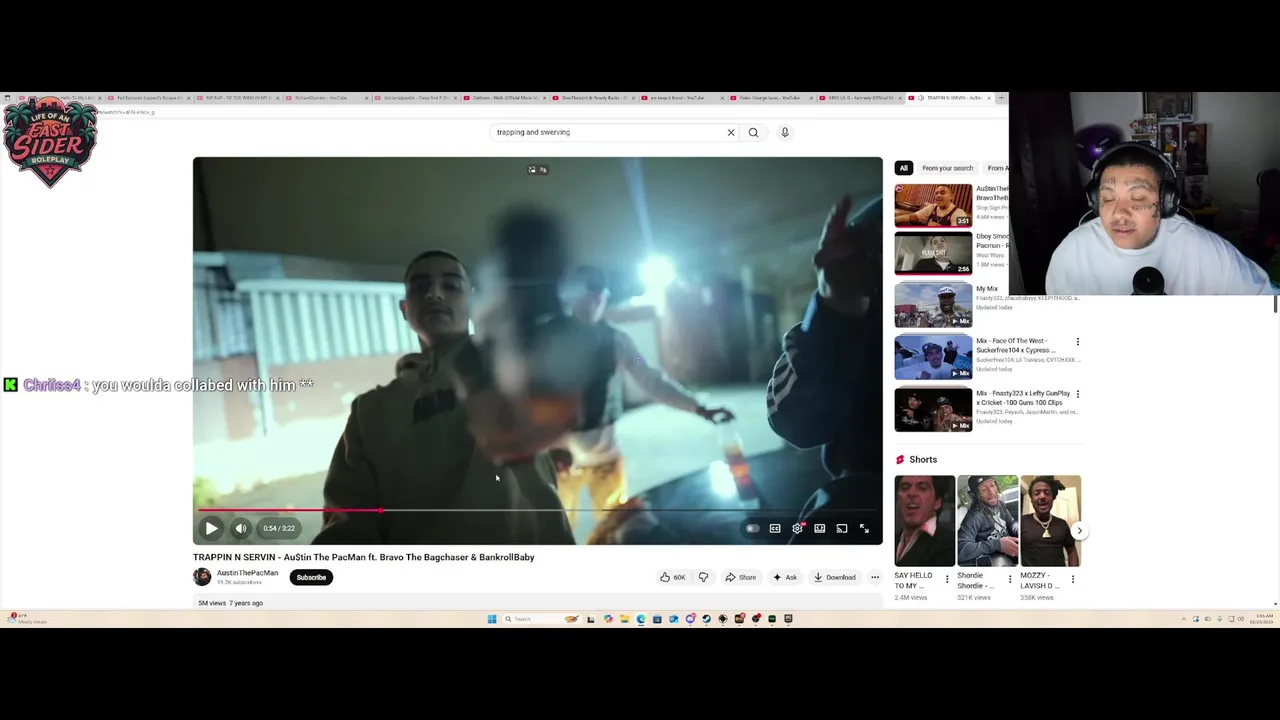Dislike the video
Viewport: 1280px width, 720px height.
pos(703,577)
